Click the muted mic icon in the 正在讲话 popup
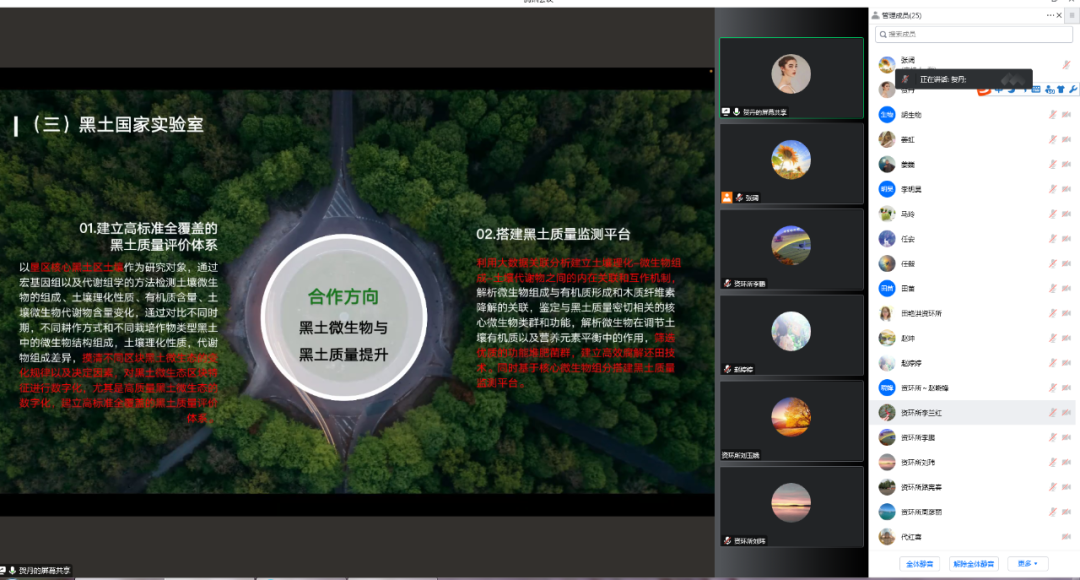Image resolution: width=1080 pixels, height=580 pixels. click(x=905, y=79)
